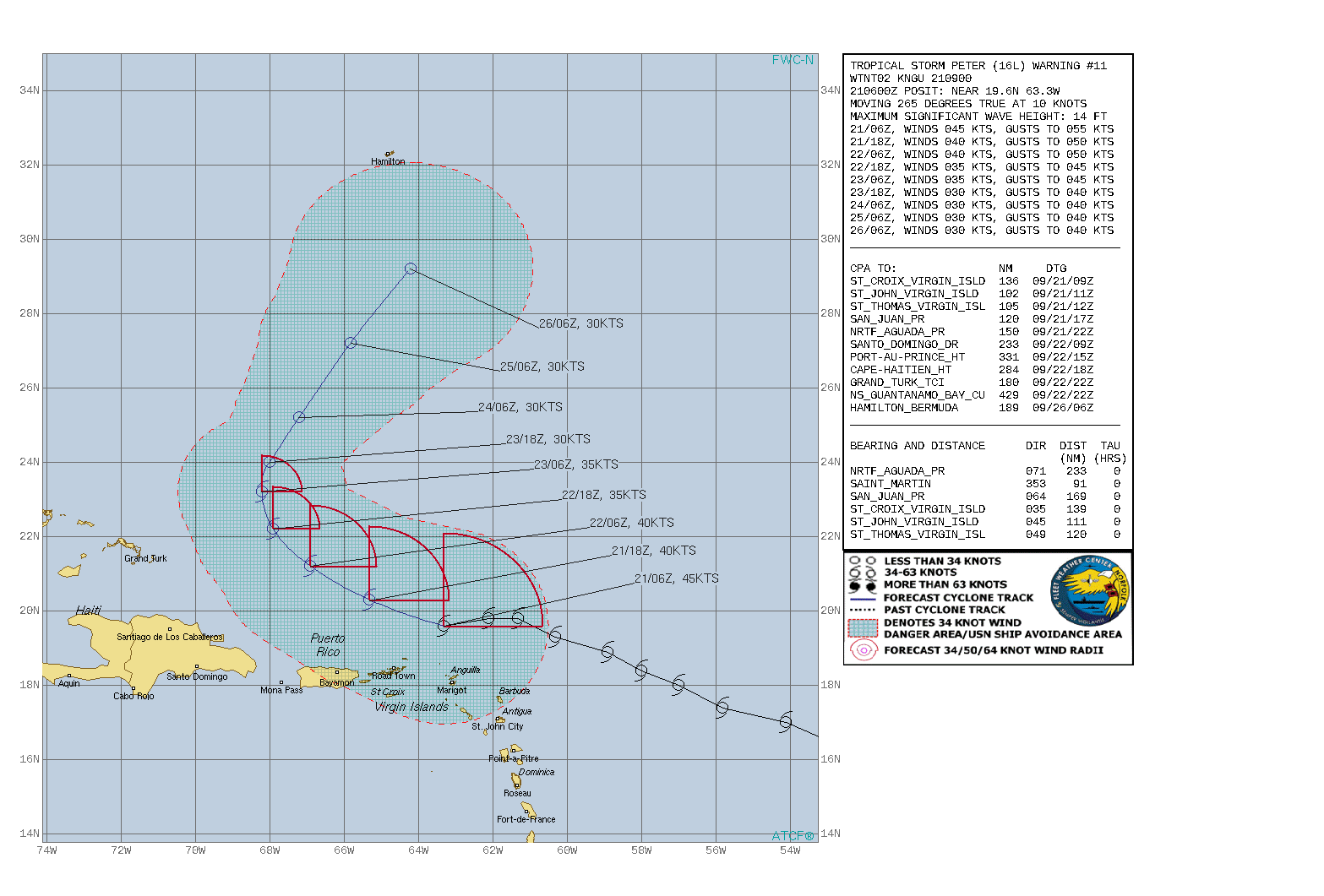1324x896 pixels.
Task: Click the PORT-AU-PRINCE_HT CPA row
Action: [972, 357]
